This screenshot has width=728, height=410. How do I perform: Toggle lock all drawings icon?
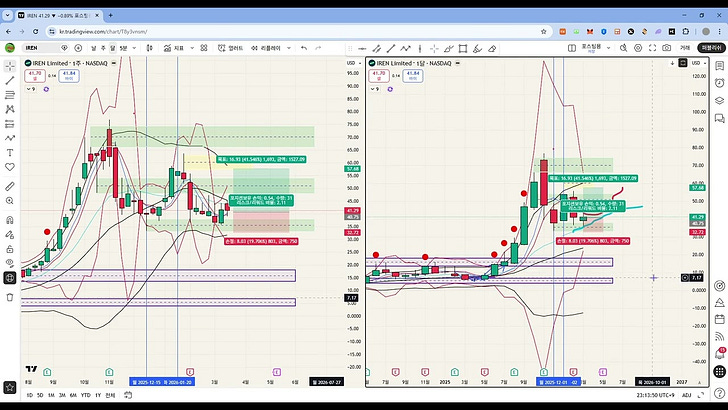10,249
